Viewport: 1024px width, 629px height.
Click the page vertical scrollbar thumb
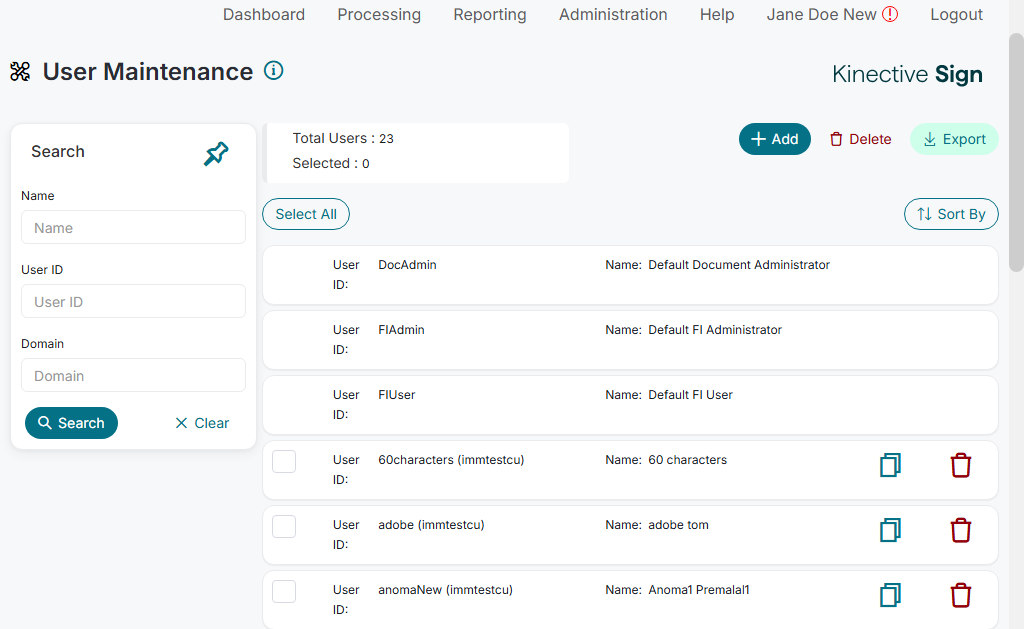coord(1016,150)
